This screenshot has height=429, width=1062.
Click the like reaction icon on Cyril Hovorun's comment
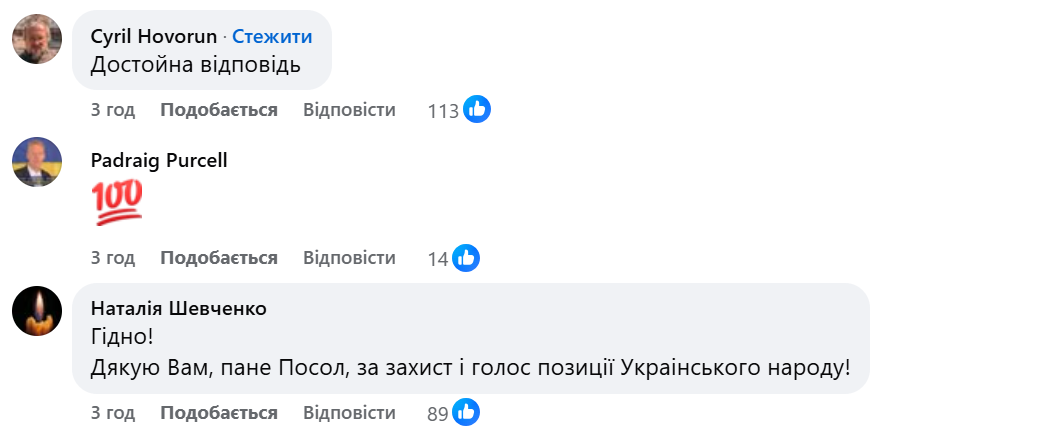(x=477, y=110)
